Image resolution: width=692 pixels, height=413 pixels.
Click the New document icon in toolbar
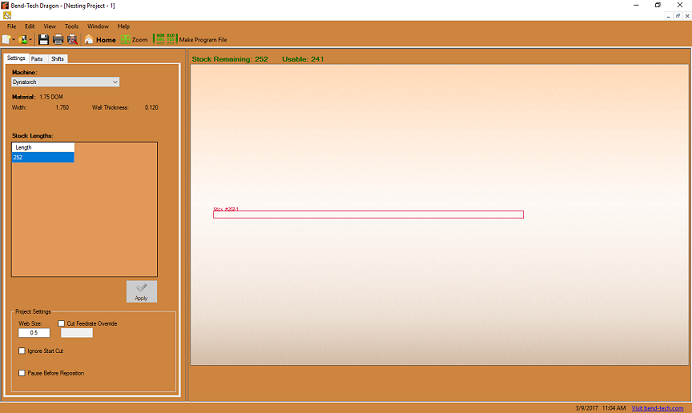point(7,39)
